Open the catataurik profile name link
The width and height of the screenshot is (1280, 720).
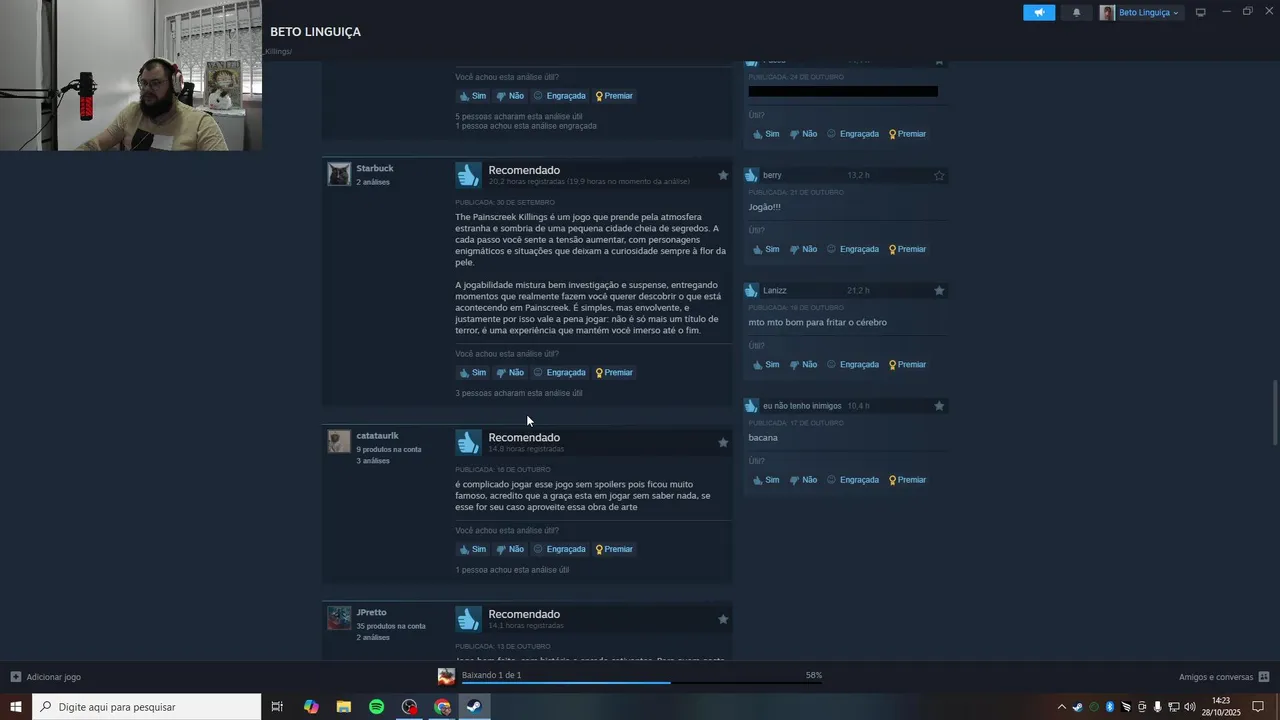point(377,435)
